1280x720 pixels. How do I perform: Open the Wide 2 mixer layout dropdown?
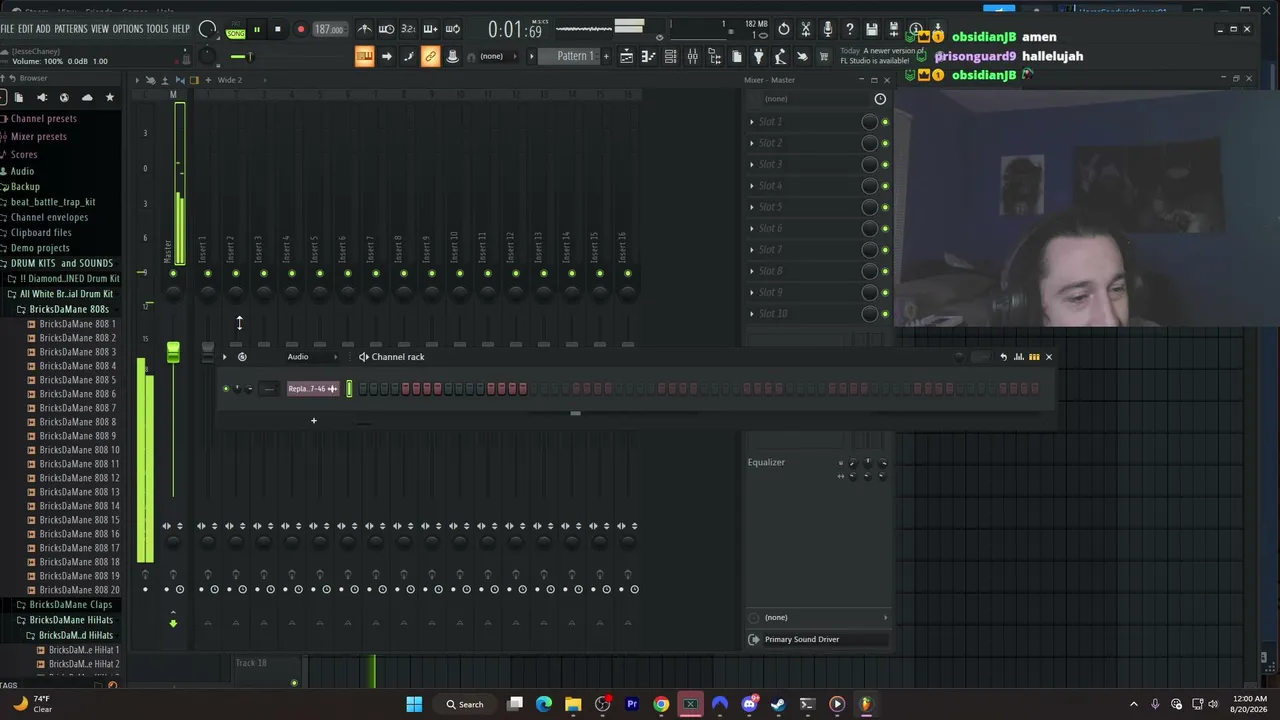229,80
